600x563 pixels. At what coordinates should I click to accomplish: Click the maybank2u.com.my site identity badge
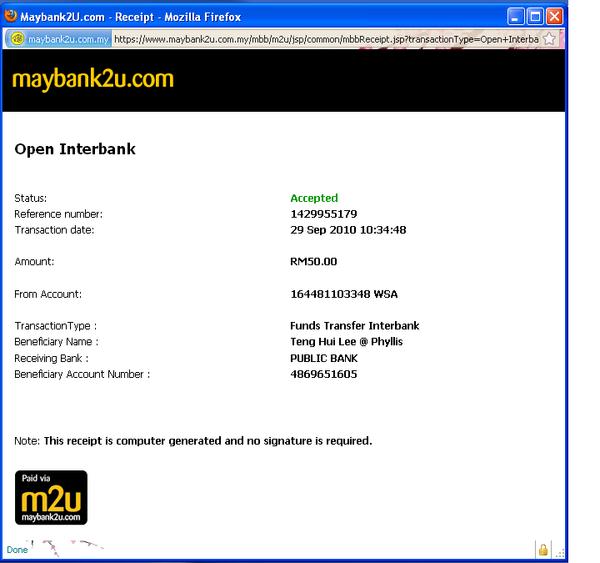tap(59, 39)
